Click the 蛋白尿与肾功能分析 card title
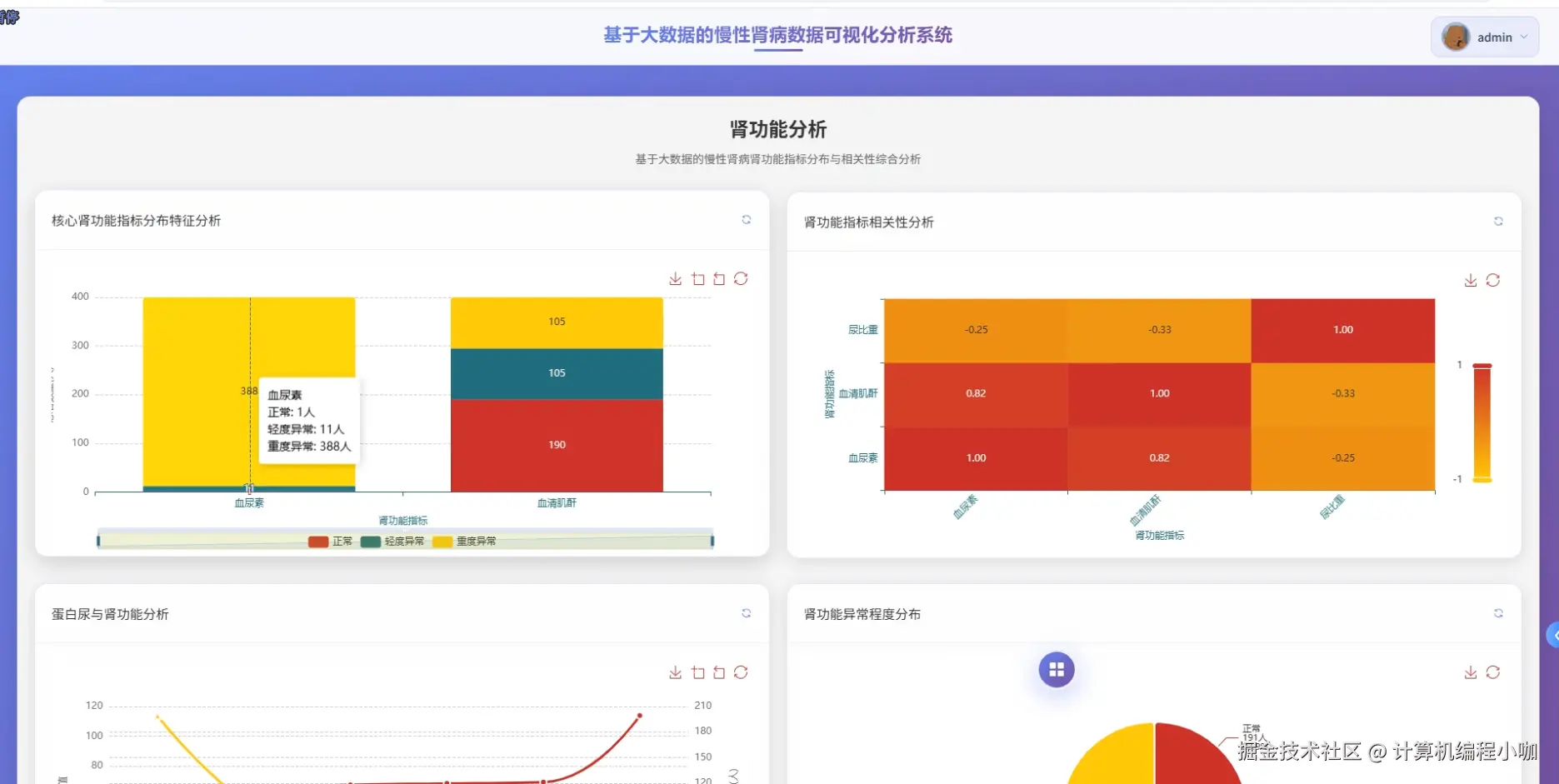Viewport: 1559px width, 784px height. point(110,614)
